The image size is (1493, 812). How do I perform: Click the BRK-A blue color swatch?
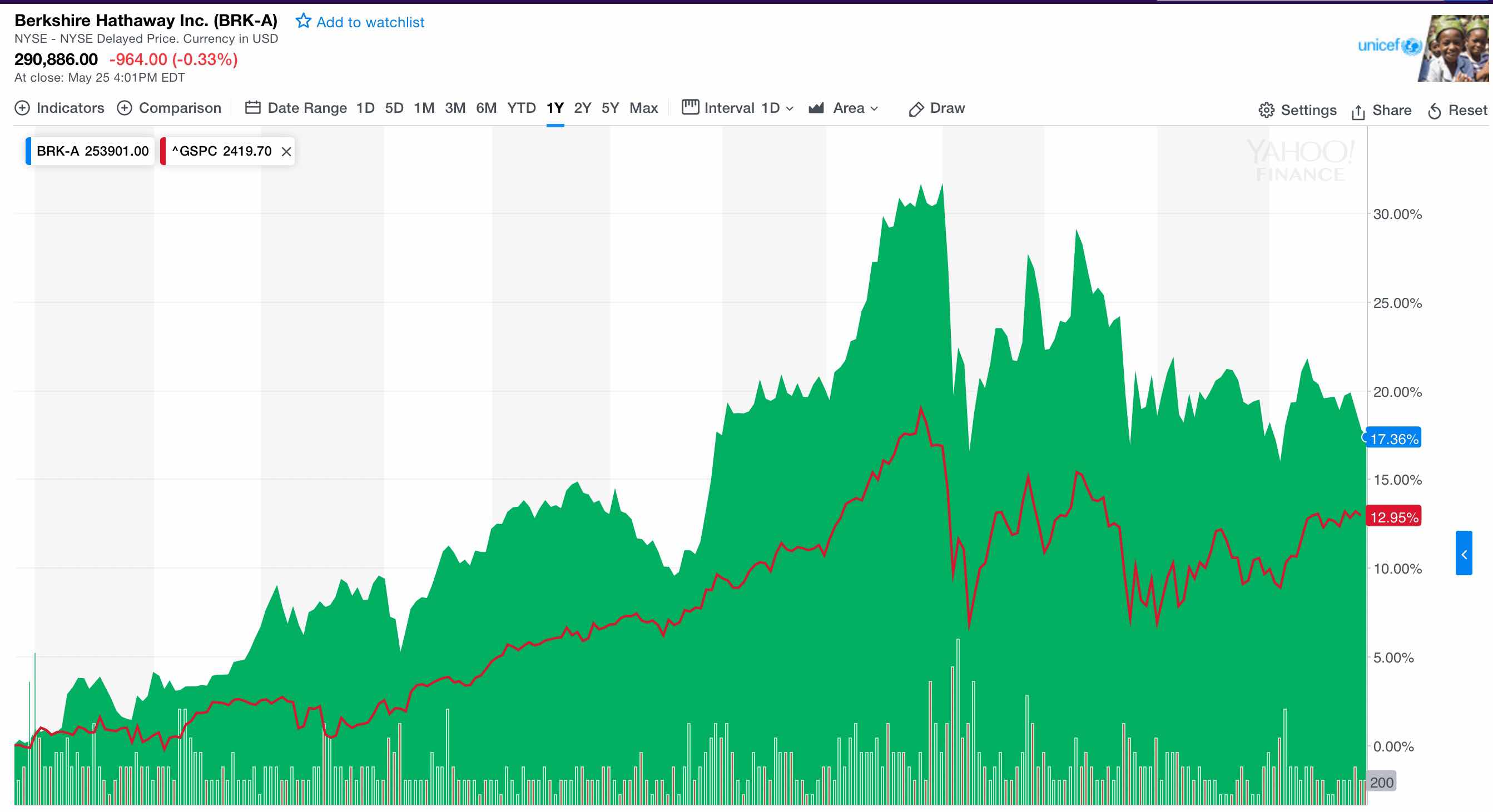click(28, 151)
